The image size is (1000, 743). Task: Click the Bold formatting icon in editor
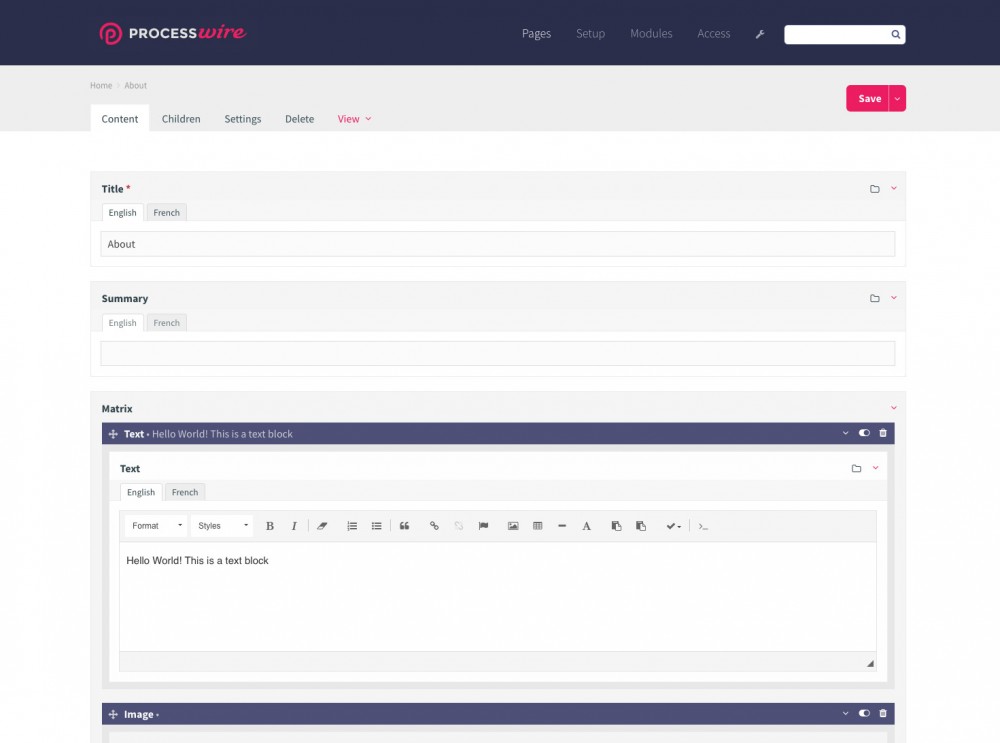point(269,526)
